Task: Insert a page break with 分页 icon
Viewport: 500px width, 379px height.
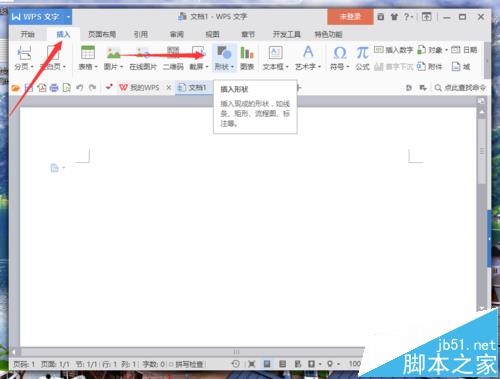Action: click(24, 53)
